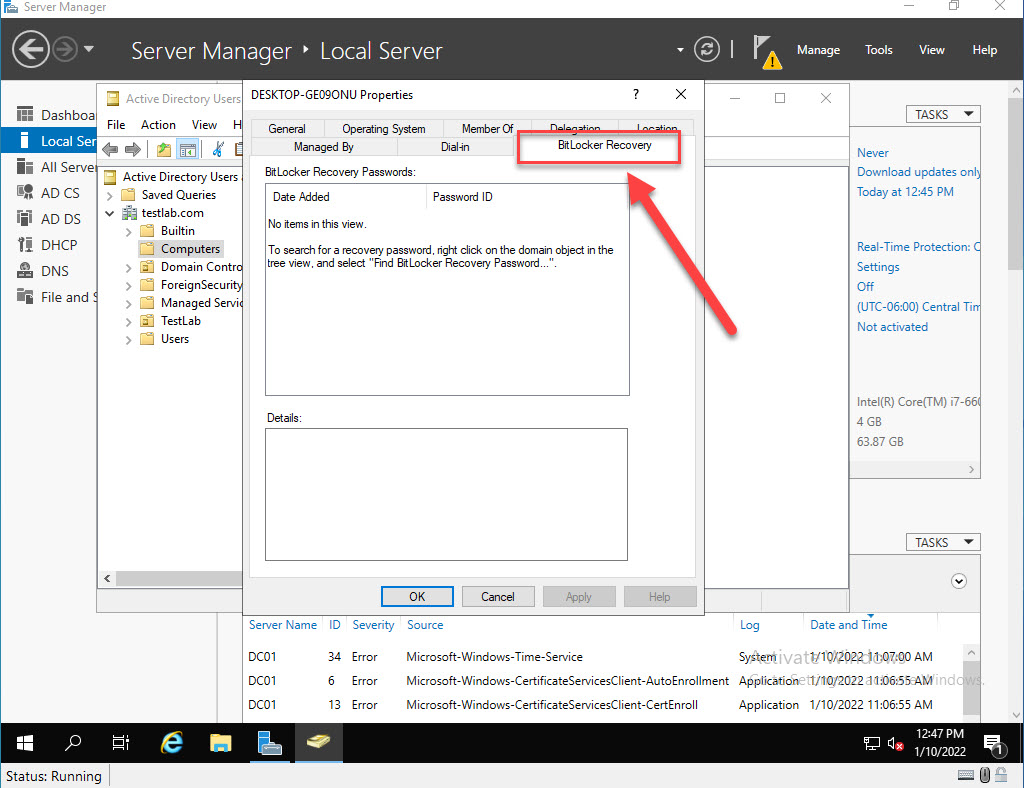Open taskbar search magnifier
Image resolution: width=1024 pixels, height=788 pixels.
pos(73,742)
